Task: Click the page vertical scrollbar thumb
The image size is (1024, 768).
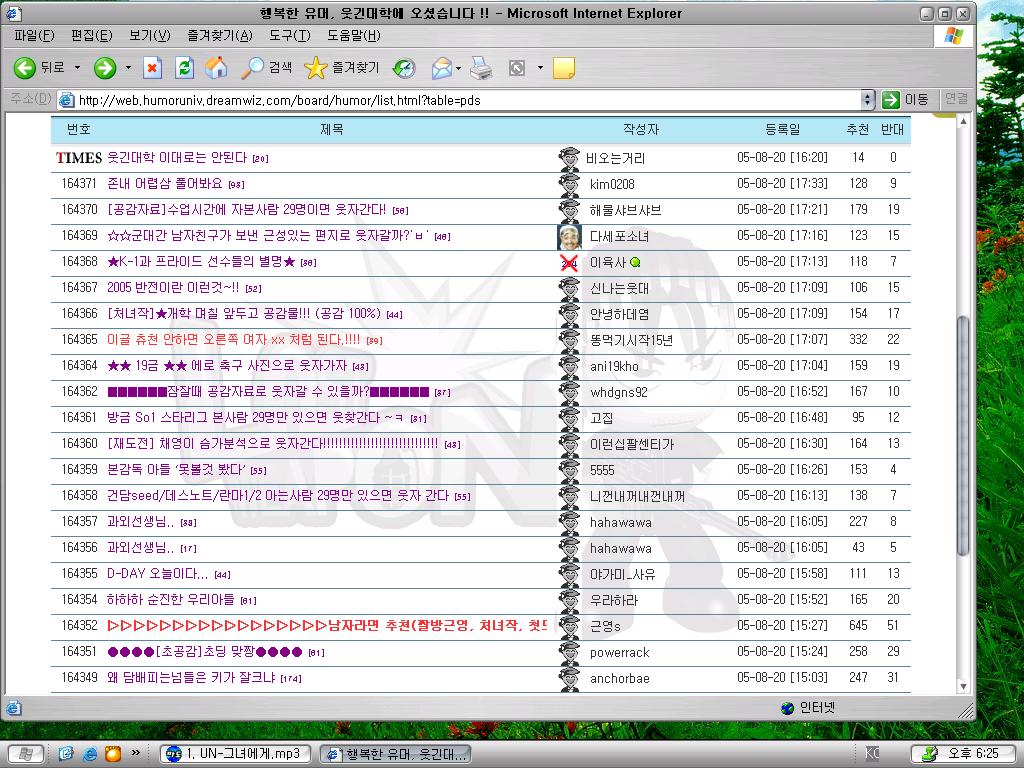Action: [x=964, y=435]
